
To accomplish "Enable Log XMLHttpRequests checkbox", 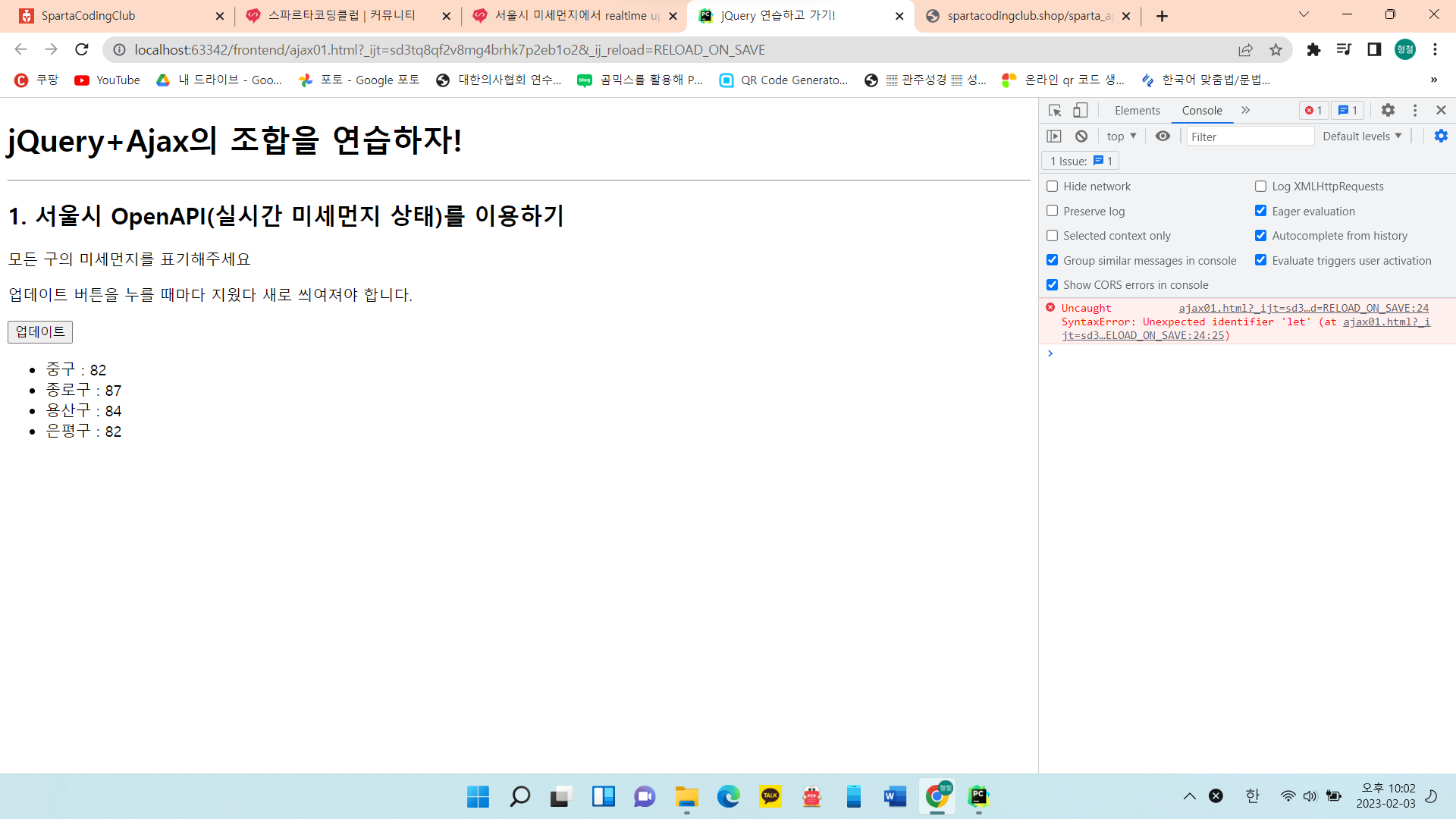I will coord(1261,187).
